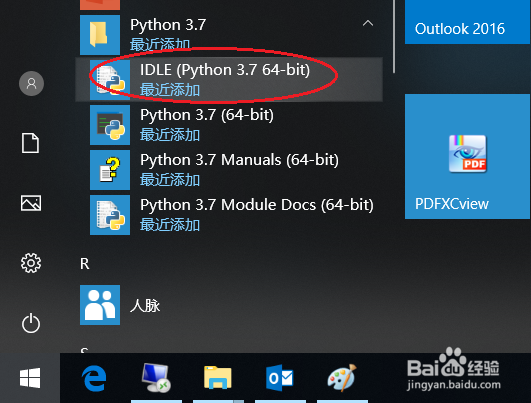Viewport: 531px width, 403px height.
Task: Open Remote Desktop Connection from taskbar
Action: coord(156,378)
